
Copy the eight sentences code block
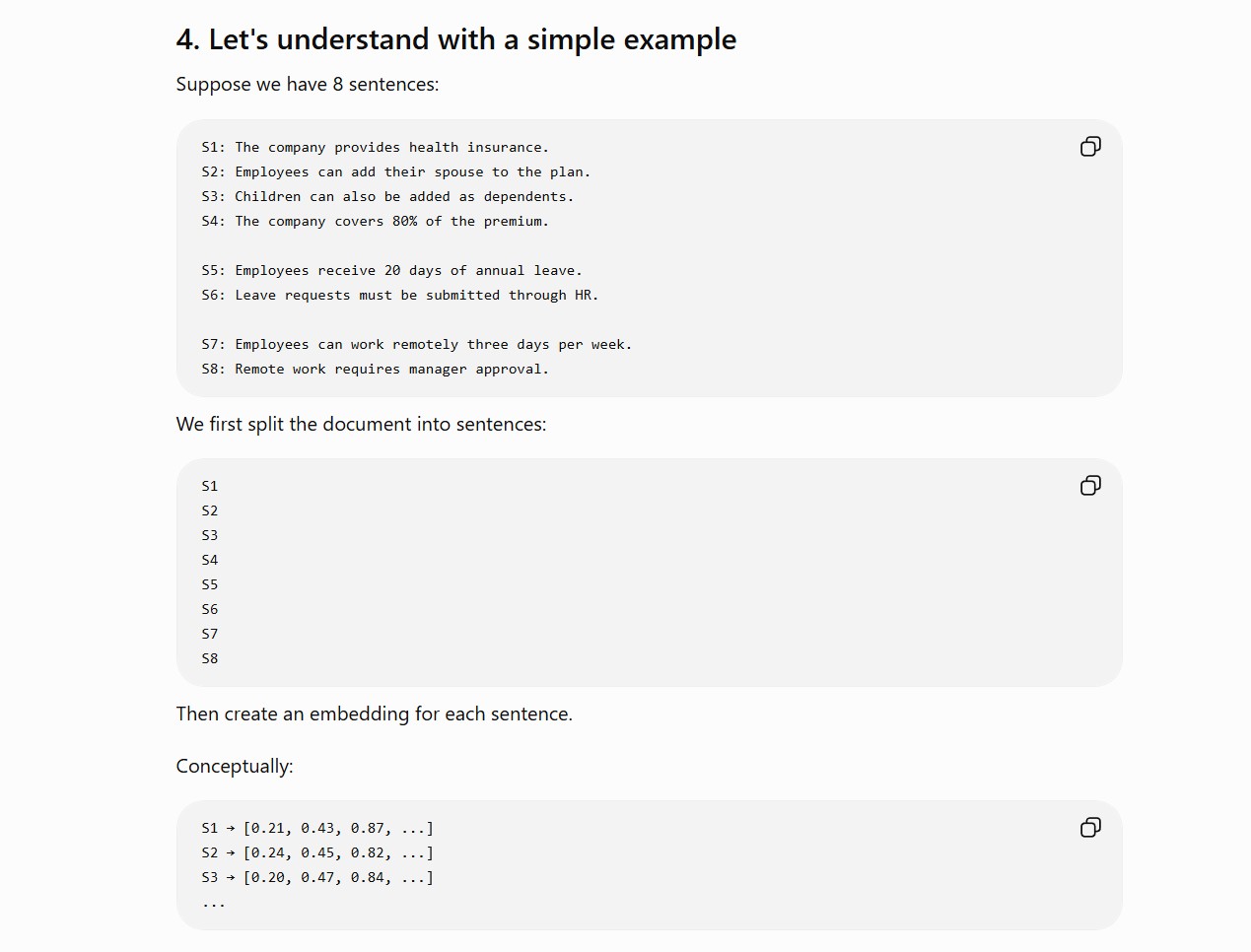1090,147
